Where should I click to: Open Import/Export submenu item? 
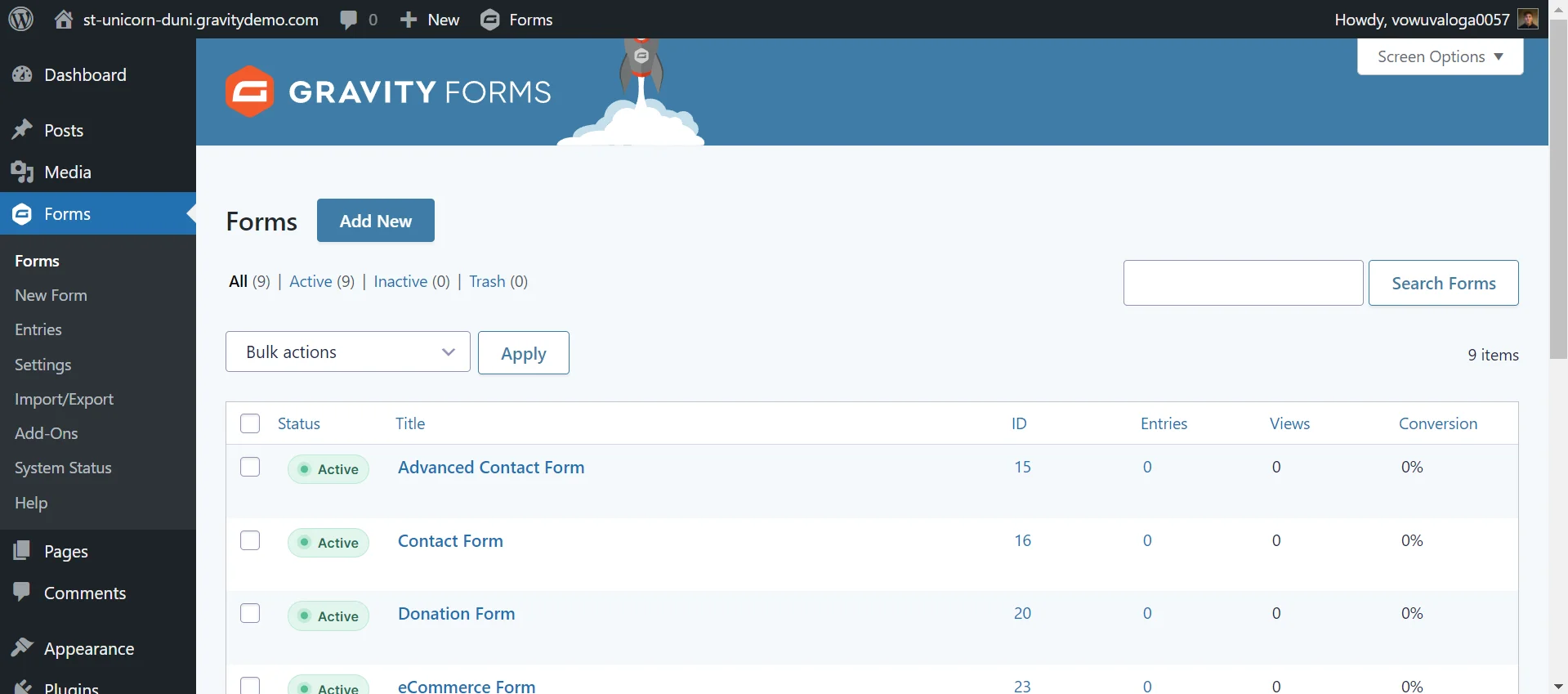(x=64, y=399)
